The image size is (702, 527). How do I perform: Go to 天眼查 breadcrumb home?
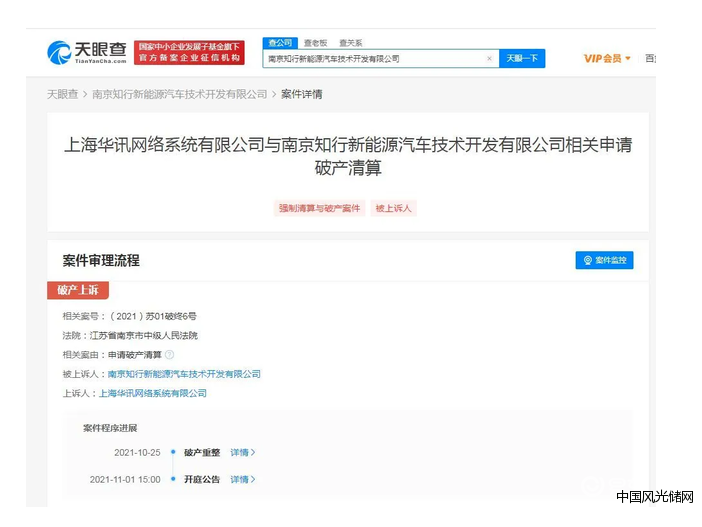pos(63,94)
